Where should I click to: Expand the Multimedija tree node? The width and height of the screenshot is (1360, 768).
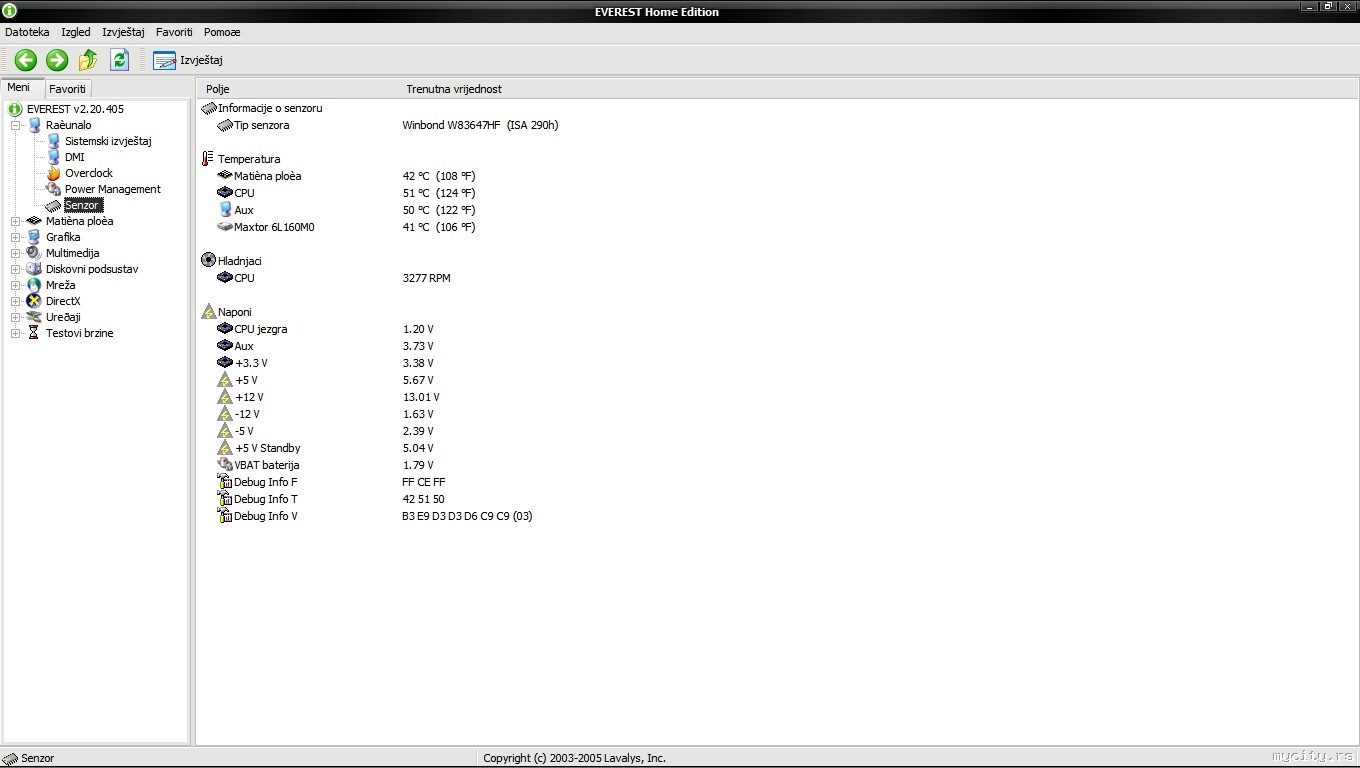16,253
